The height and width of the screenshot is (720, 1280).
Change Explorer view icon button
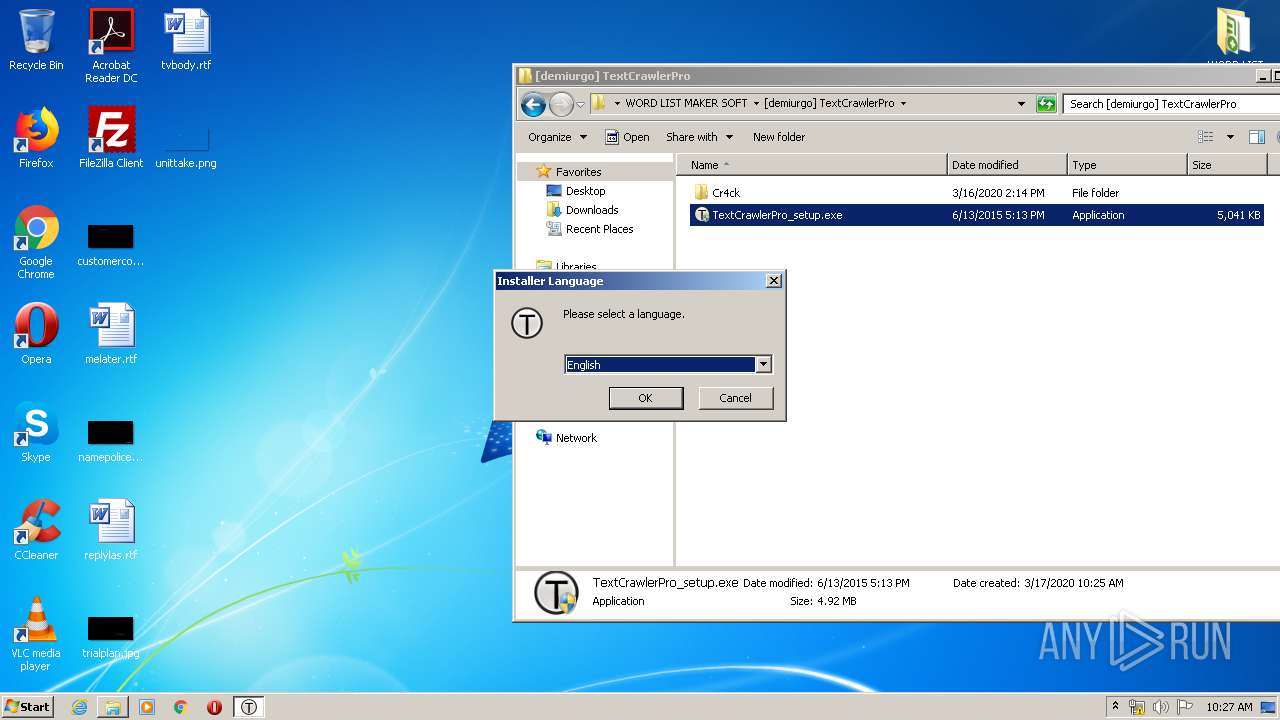point(1206,137)
